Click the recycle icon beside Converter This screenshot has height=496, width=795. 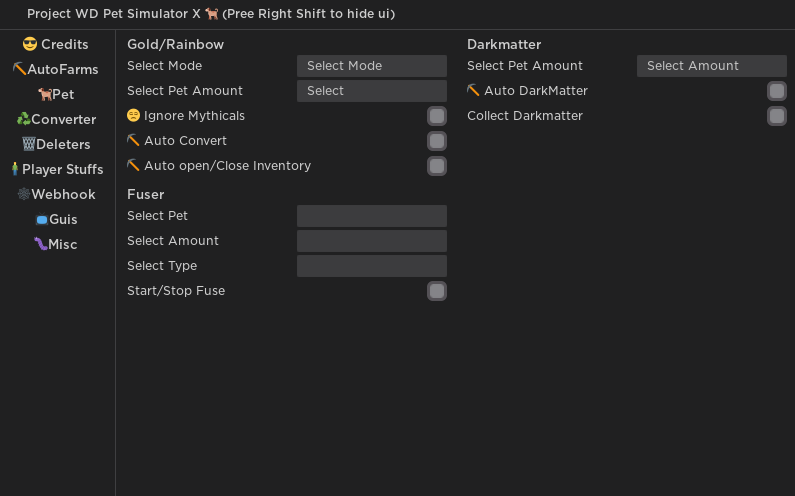pyautogui.click(x=23, y=119)
